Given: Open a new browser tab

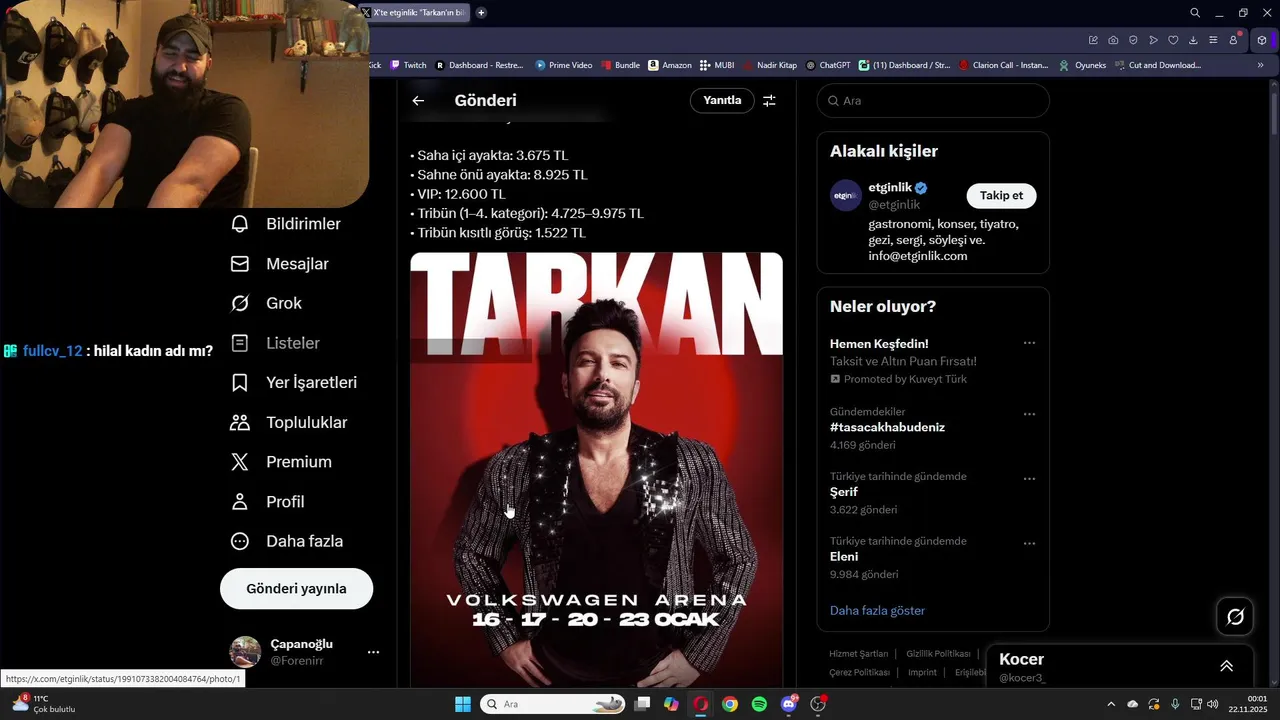Looking at the screenshot, I should tap(481, 13).
